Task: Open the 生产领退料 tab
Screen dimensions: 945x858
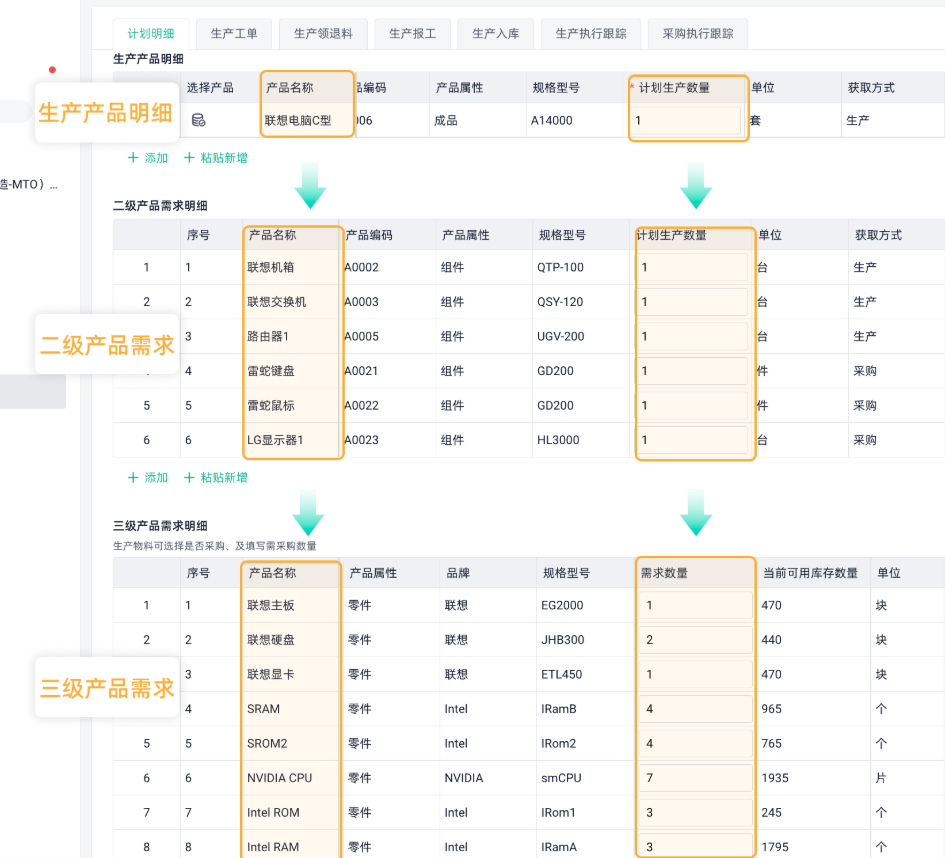Action: (x=322, y=33)
